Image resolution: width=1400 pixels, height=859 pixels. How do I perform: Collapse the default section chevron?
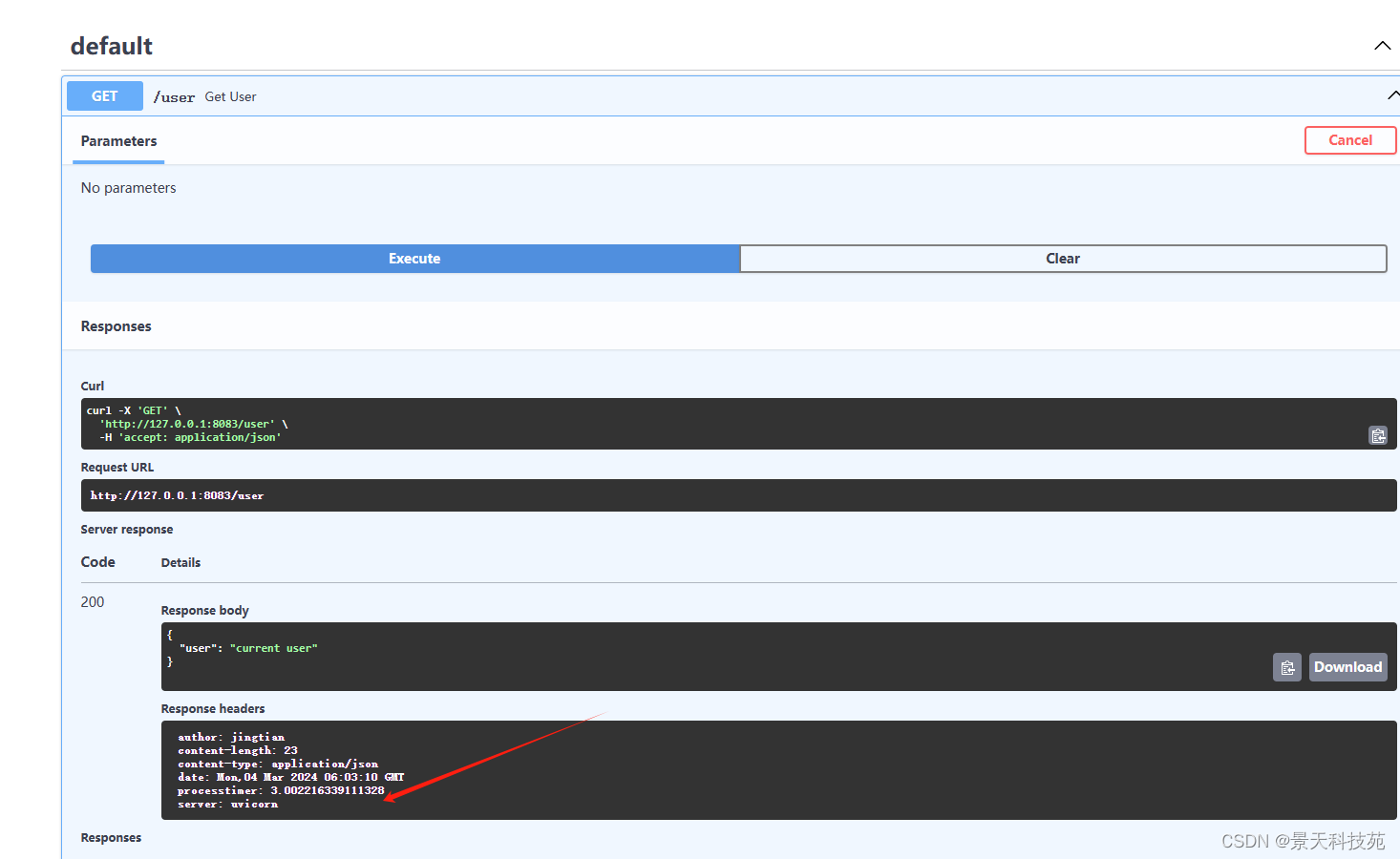pyautogui.click(x=1382, y=46)
